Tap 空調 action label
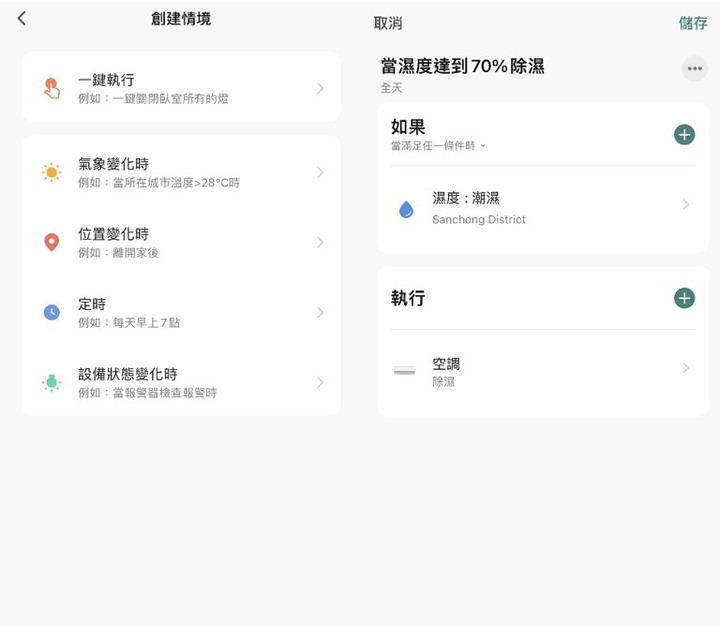The height and width of the screenshot is (625, 720). [446, 364]
